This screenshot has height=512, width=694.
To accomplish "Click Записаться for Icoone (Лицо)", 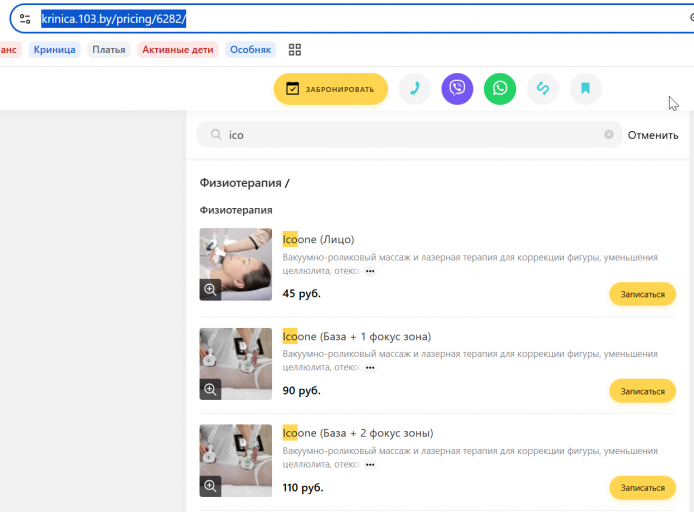I will 642,294.
